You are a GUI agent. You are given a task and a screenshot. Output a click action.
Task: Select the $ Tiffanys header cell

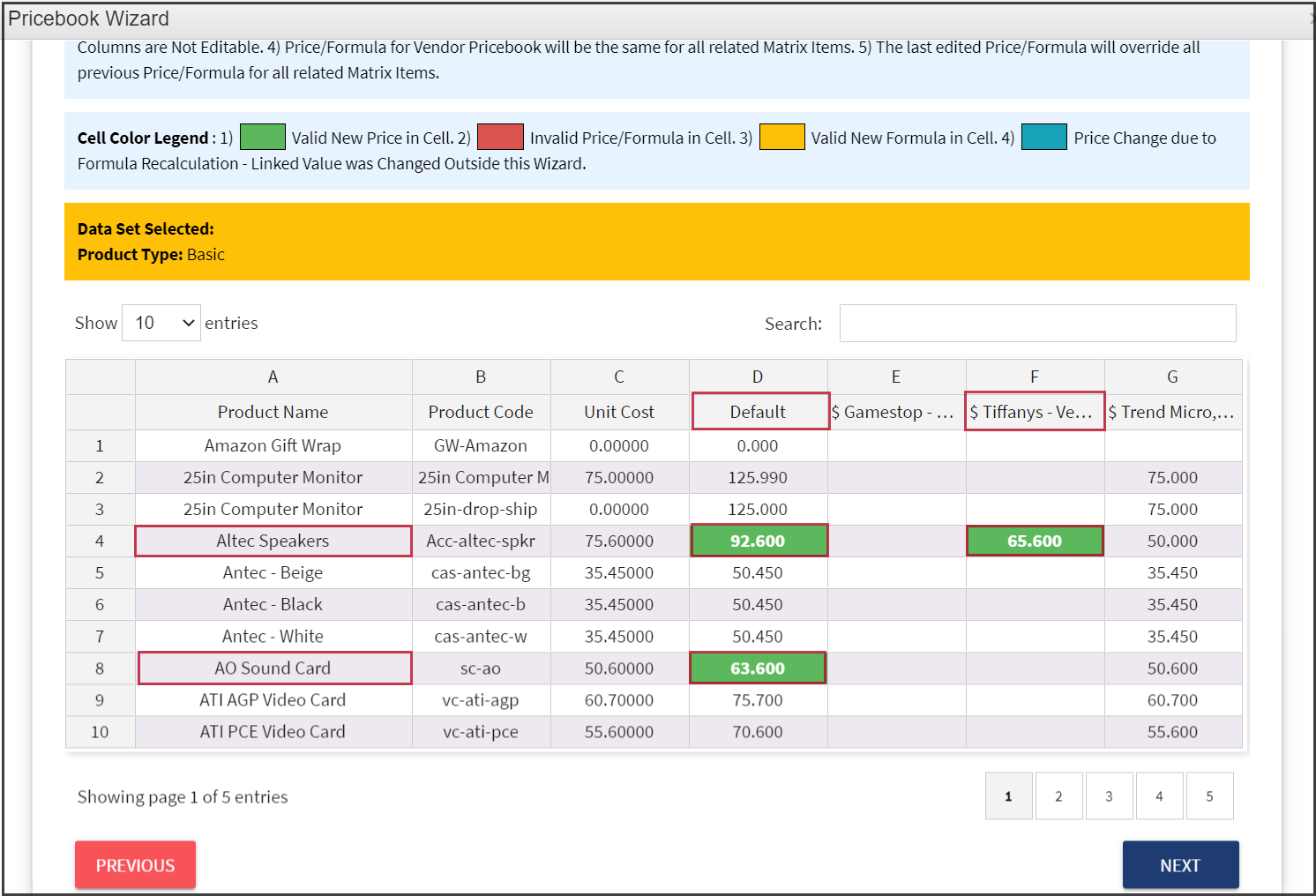point(1035,412)
